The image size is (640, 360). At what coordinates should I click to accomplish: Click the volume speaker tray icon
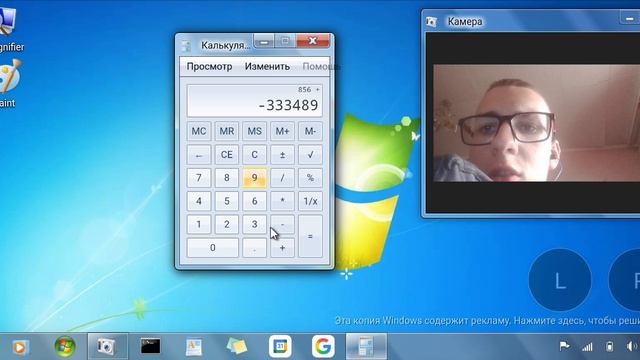[x=631, y=347]
